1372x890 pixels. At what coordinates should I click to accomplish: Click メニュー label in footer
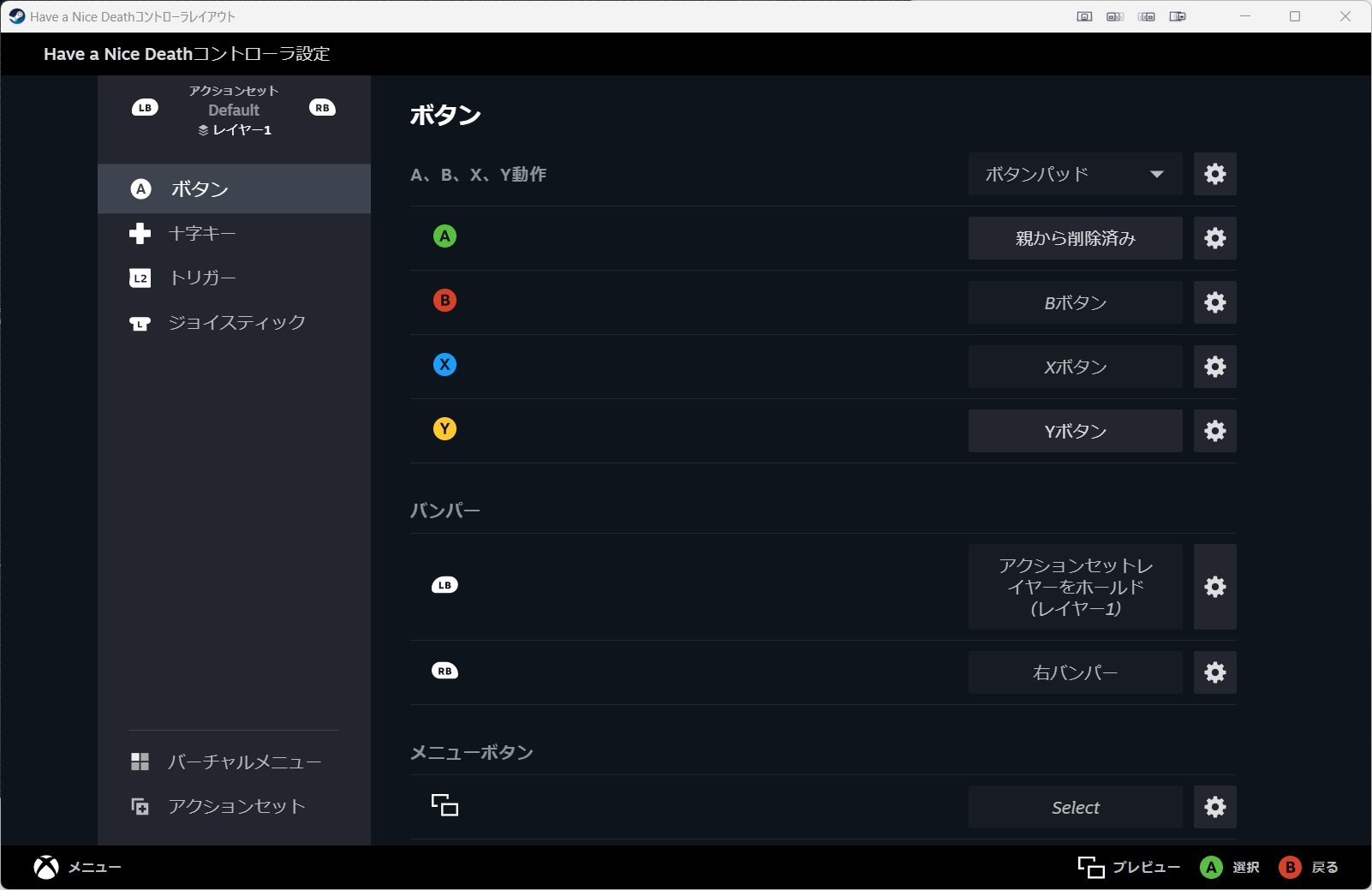point(95,868)
